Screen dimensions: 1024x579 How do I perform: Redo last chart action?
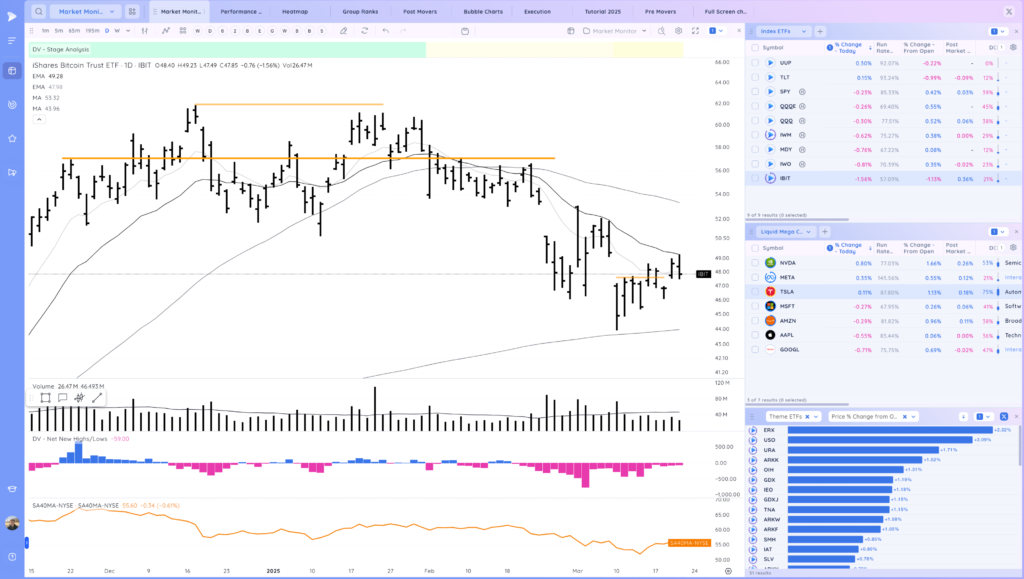[x=403, y=31]
